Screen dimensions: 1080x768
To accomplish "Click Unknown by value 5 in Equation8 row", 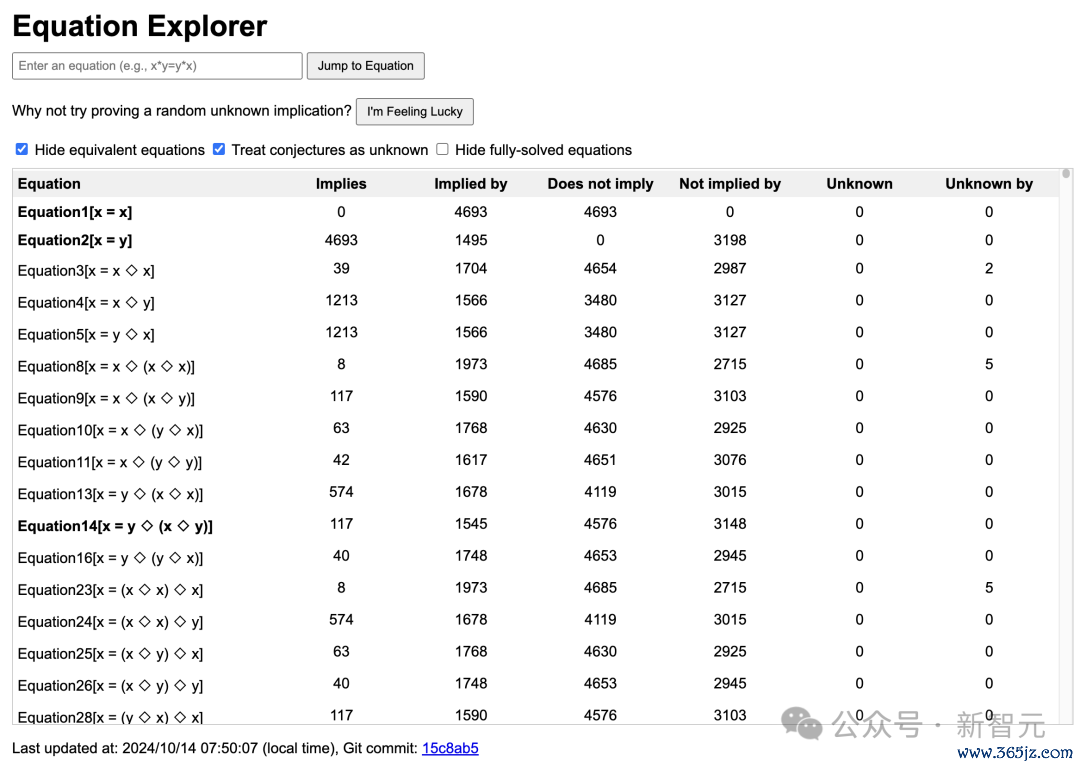I will 989,364.
